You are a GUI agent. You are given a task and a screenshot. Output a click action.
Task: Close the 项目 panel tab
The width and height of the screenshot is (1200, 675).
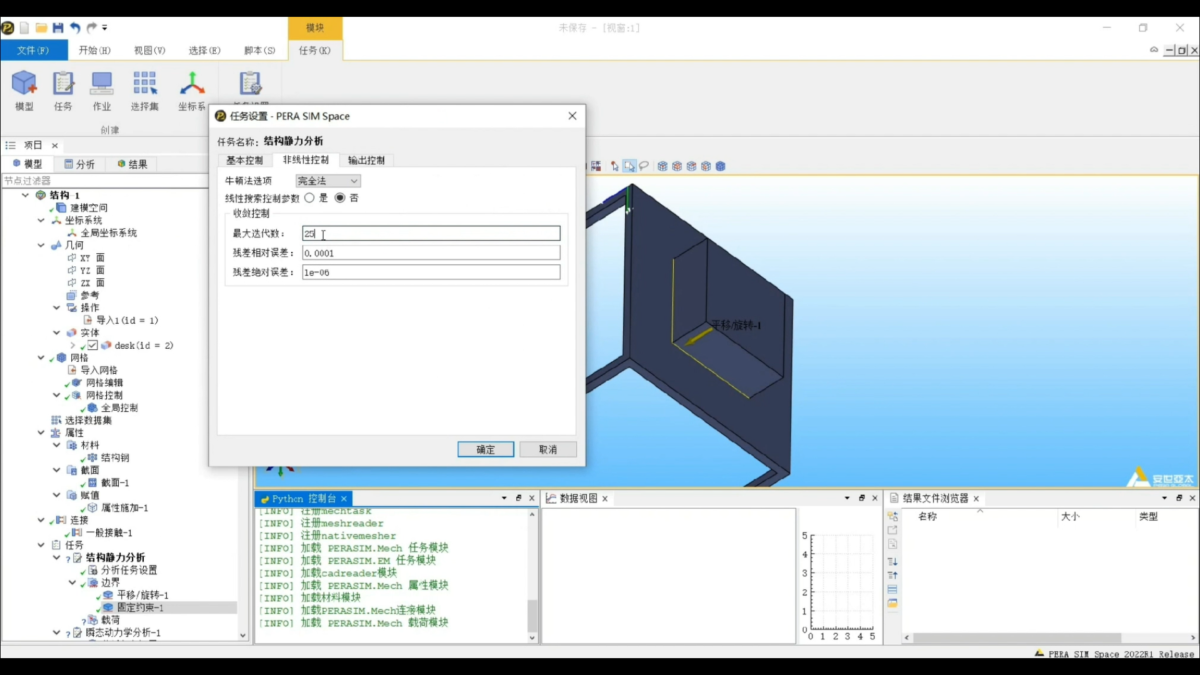coord(55,146)
